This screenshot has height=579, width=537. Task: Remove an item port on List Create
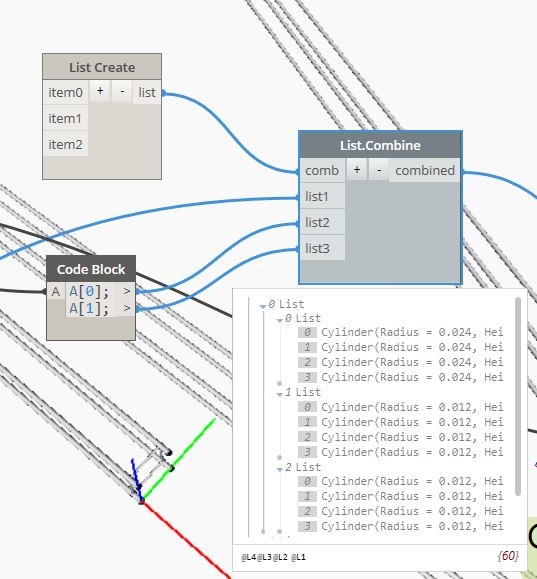(x=122, y=91)
